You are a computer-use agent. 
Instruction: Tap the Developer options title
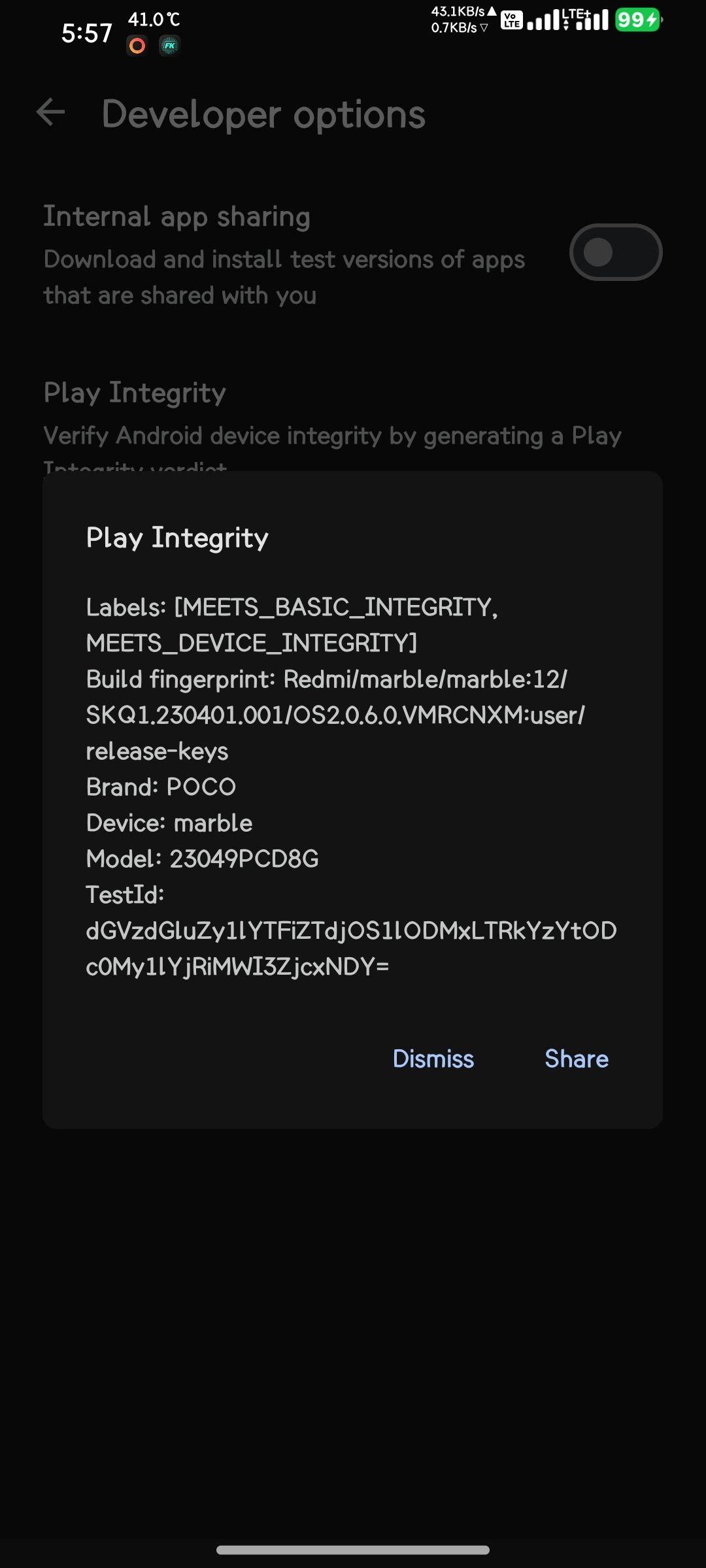[263, 114]
